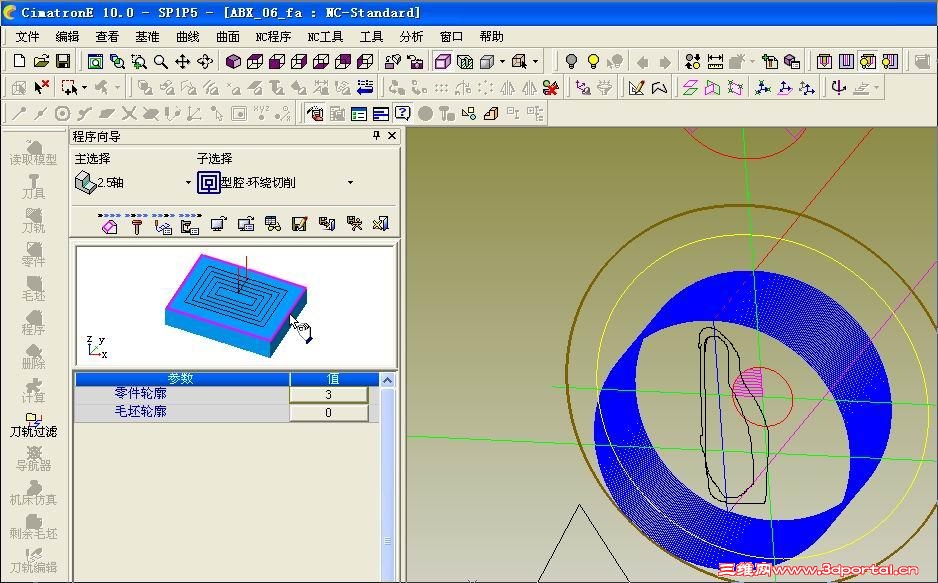Image resolution: width=938 pixels, height=583 pixels.
Task: Click the pocket spiral cutting preview image
Action: (x=235, y=306)
